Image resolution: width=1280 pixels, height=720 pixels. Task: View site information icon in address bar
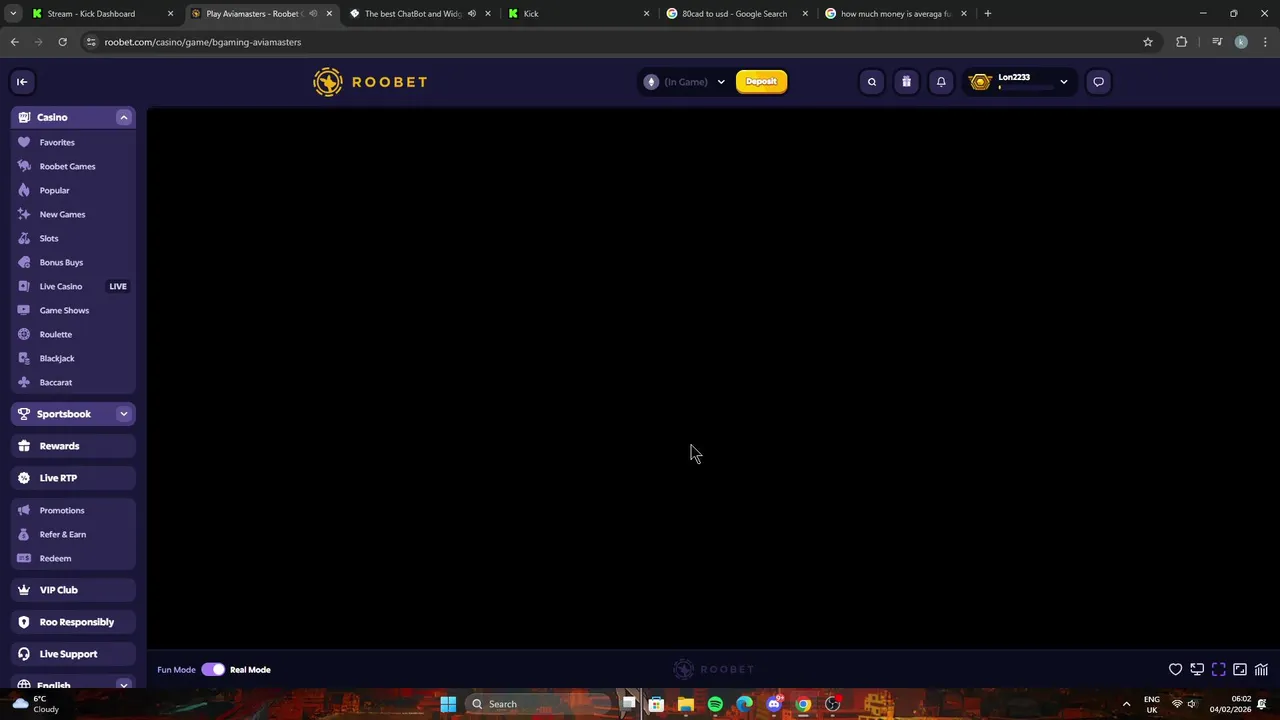point(91,42)
